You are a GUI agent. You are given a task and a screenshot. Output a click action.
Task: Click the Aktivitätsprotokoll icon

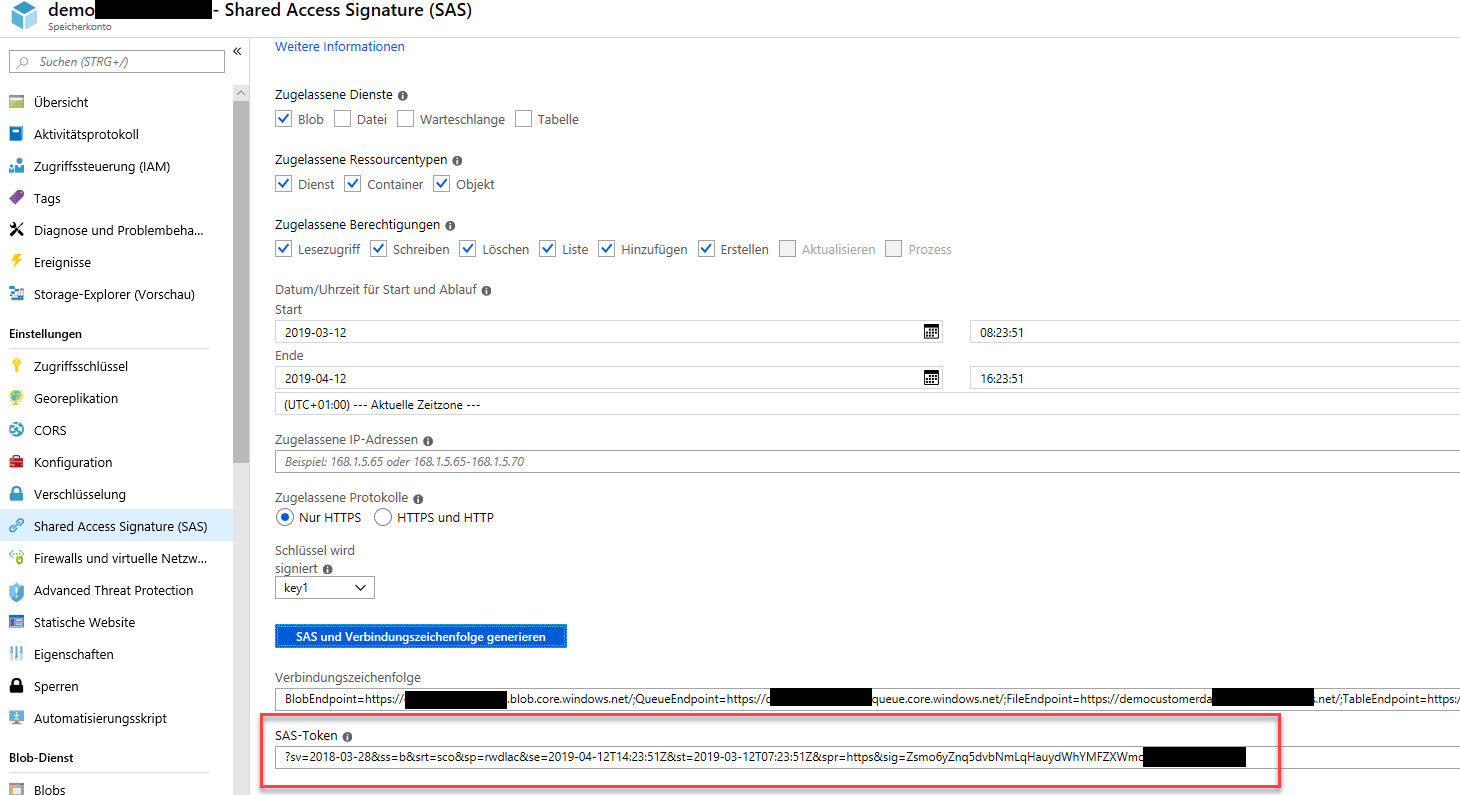pos(16,134)
